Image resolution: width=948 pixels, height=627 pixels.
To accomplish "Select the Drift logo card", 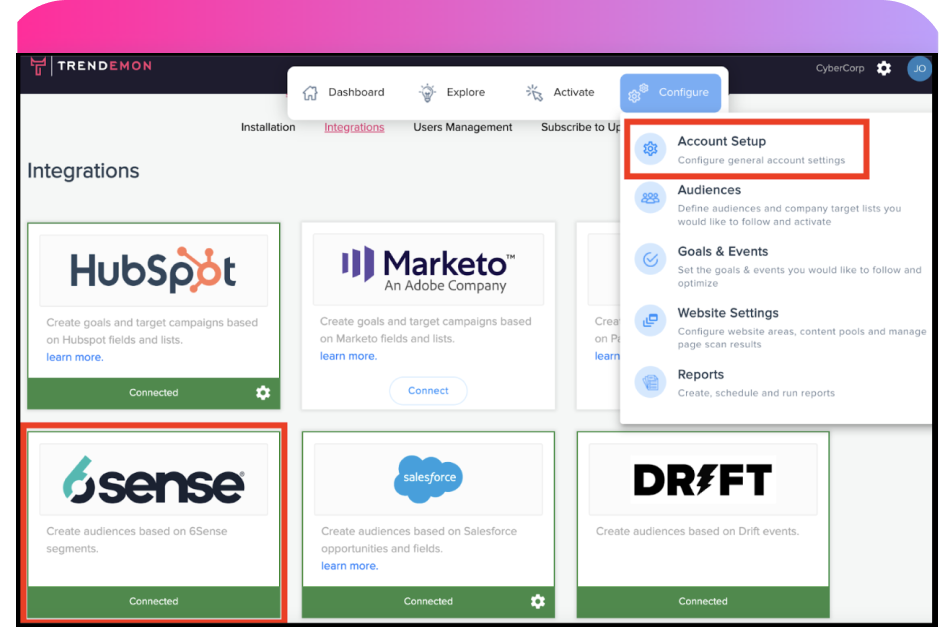I will tap(703, 479).
